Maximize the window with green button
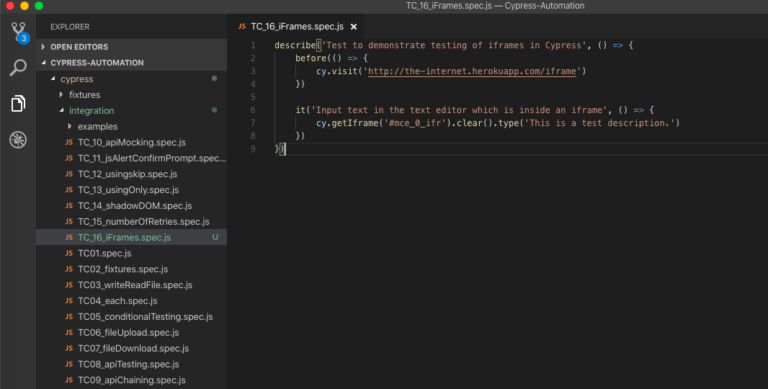The image size is (768, 389). 39,6
